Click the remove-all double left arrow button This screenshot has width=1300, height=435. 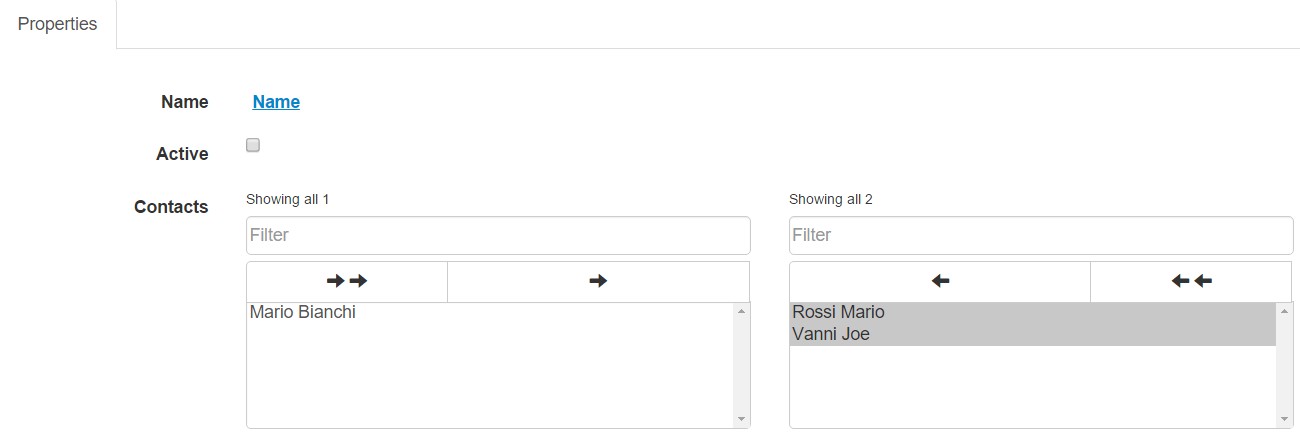(x=1191, y=282)
